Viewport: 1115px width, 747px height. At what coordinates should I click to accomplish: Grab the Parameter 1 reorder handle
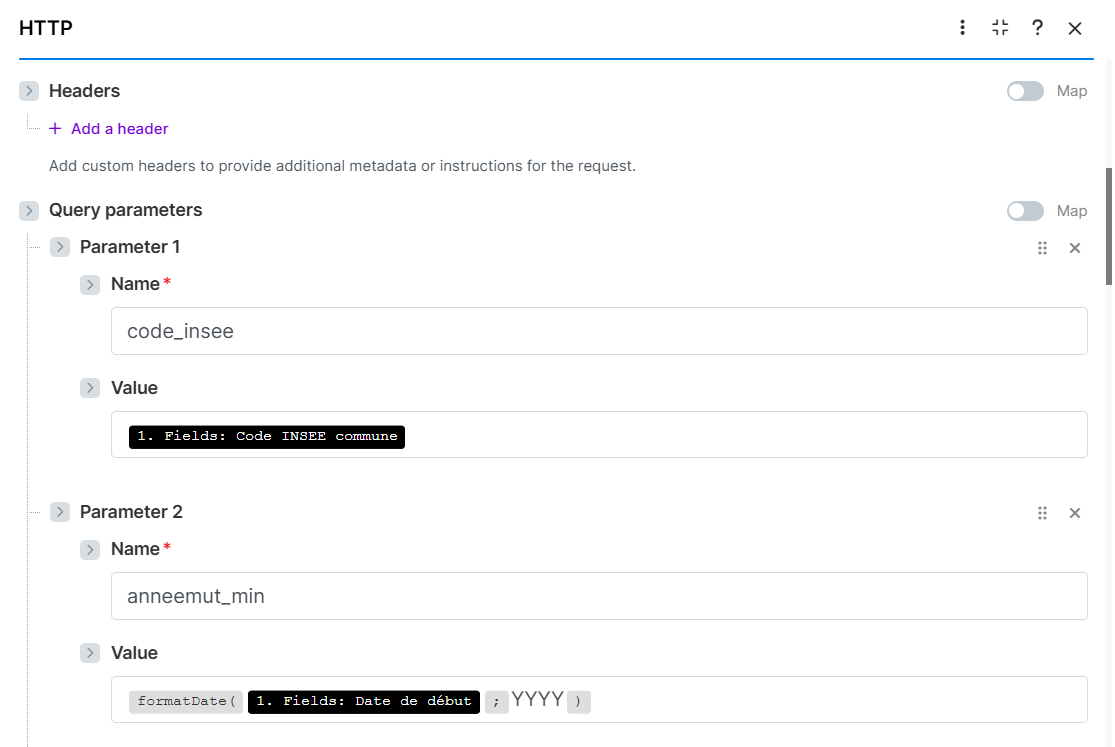1042,248
